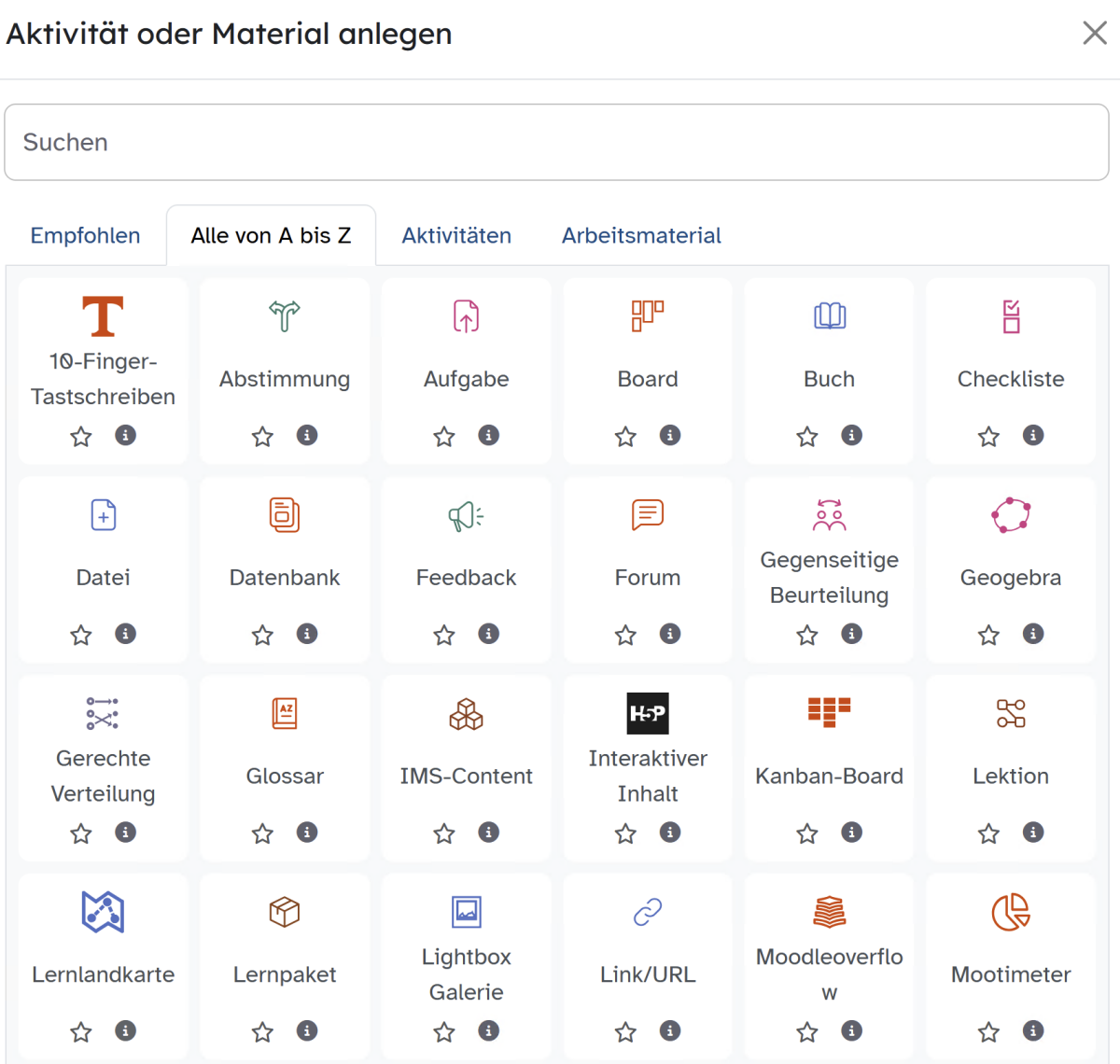Click the Moodleoverflow stack icon
Image resolution: width=1120 pixels, height=1064 pixels.
coord(829,912)
